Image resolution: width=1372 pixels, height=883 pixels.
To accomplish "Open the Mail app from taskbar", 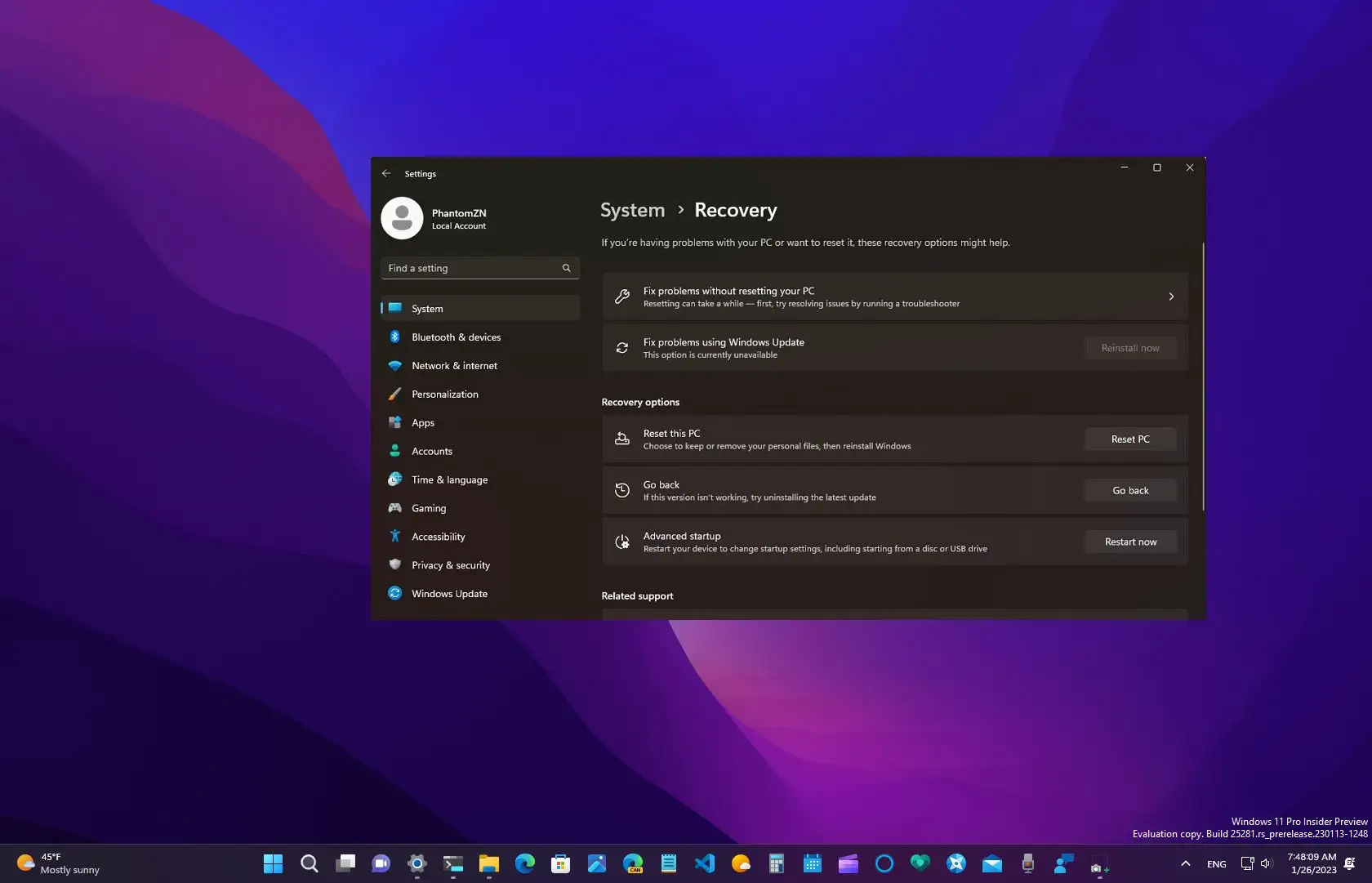I will (992, 863).
